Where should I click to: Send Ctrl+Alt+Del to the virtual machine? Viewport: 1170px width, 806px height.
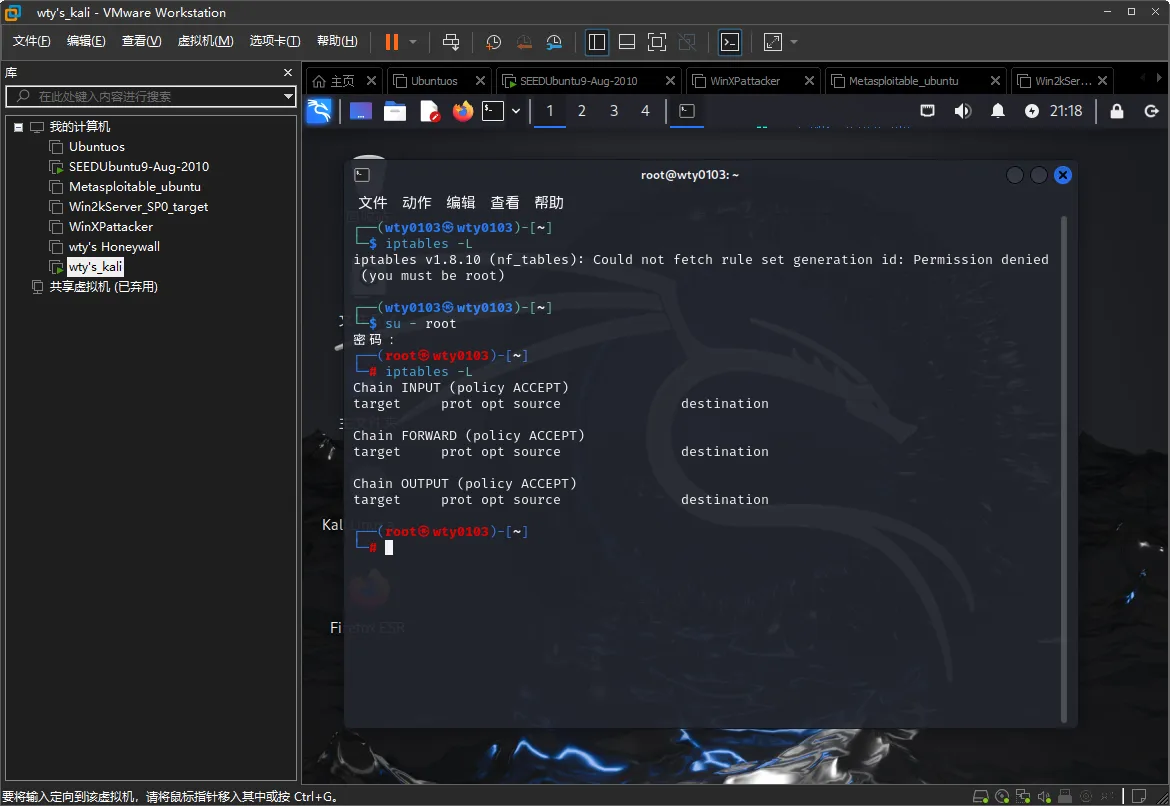pyautogui.click(x=451, y=43)
